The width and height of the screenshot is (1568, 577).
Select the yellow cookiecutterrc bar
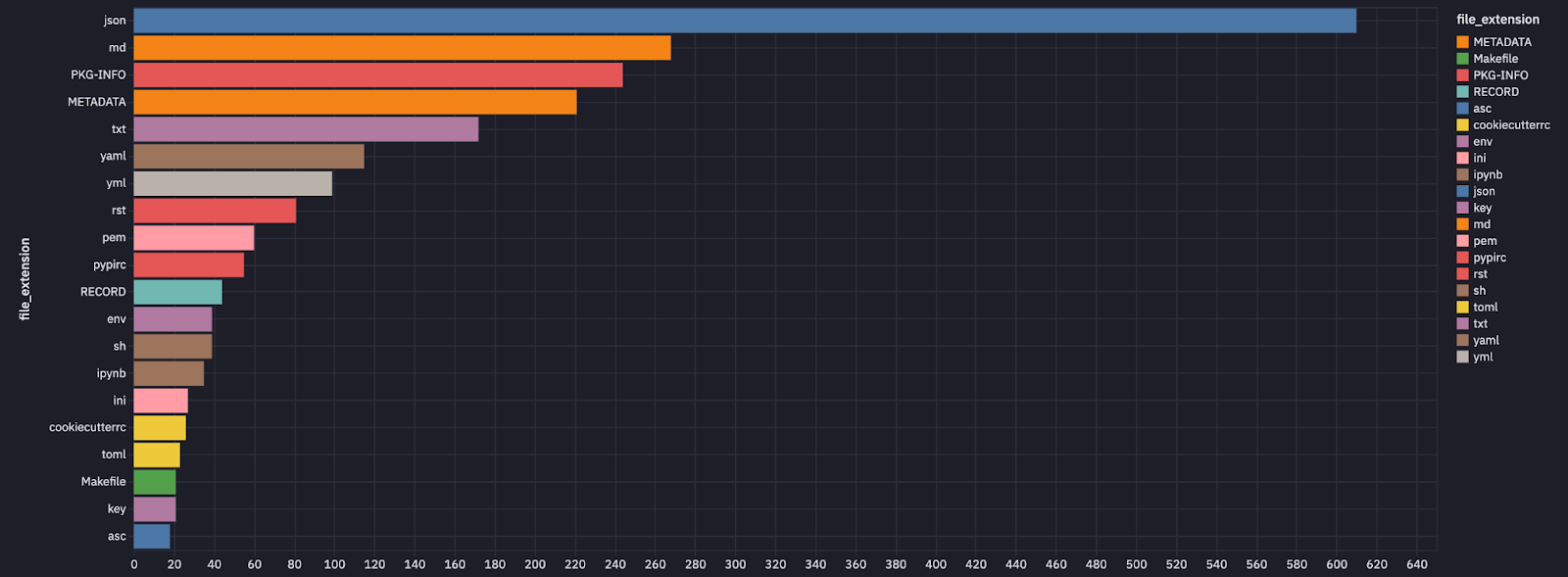(x=160, y=428)
